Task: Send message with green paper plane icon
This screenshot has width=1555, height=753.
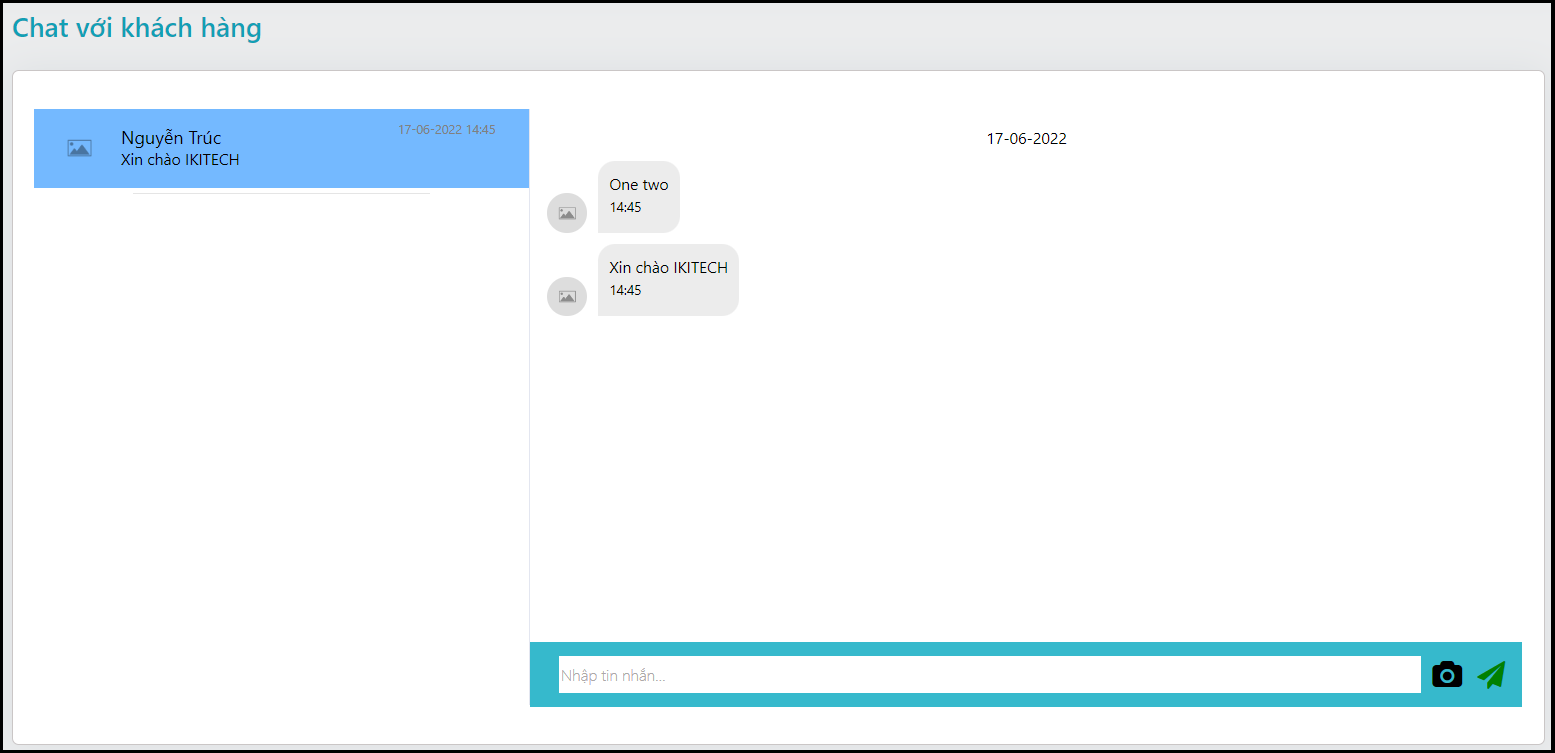Action: click(x=1491, y=675)
